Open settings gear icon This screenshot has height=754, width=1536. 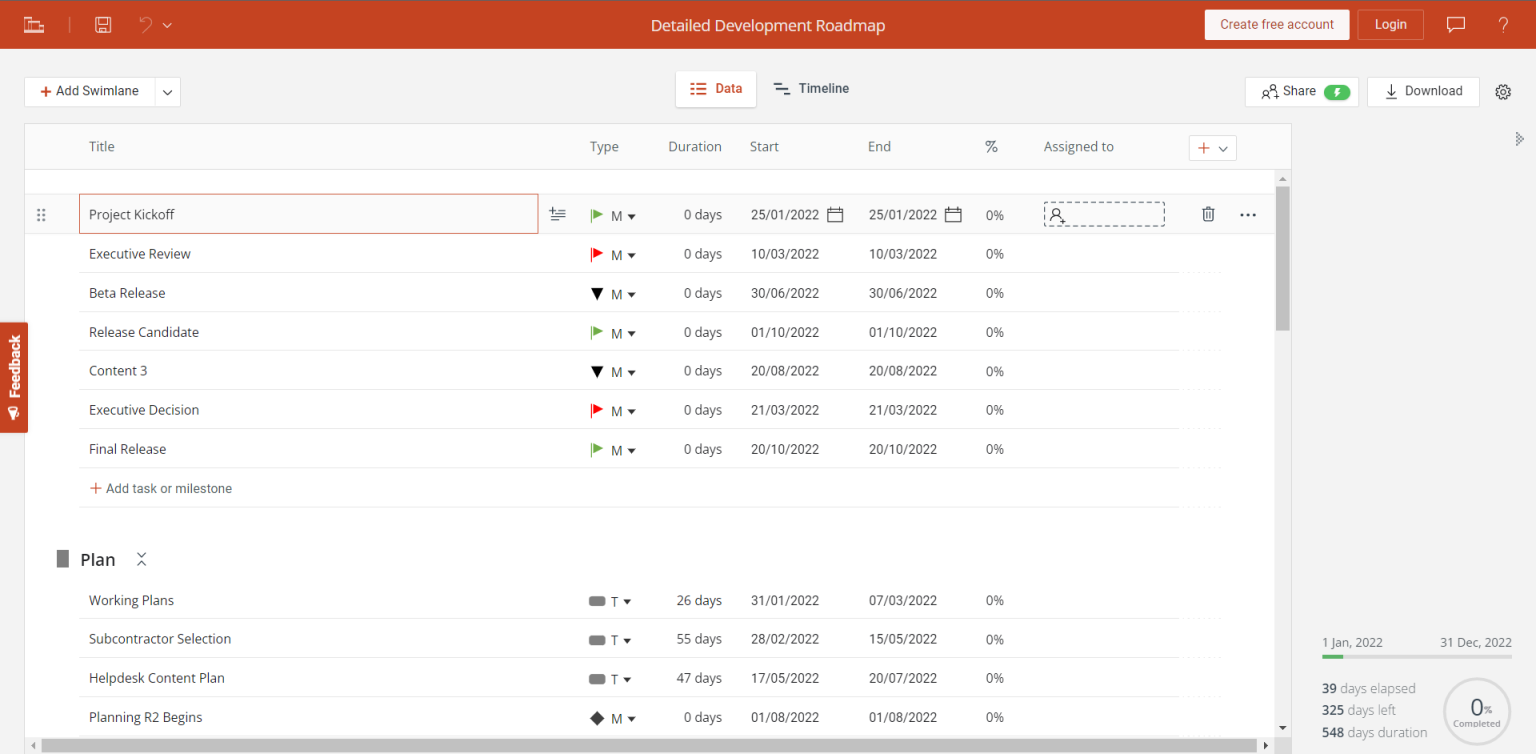[x=1503, y=92]
